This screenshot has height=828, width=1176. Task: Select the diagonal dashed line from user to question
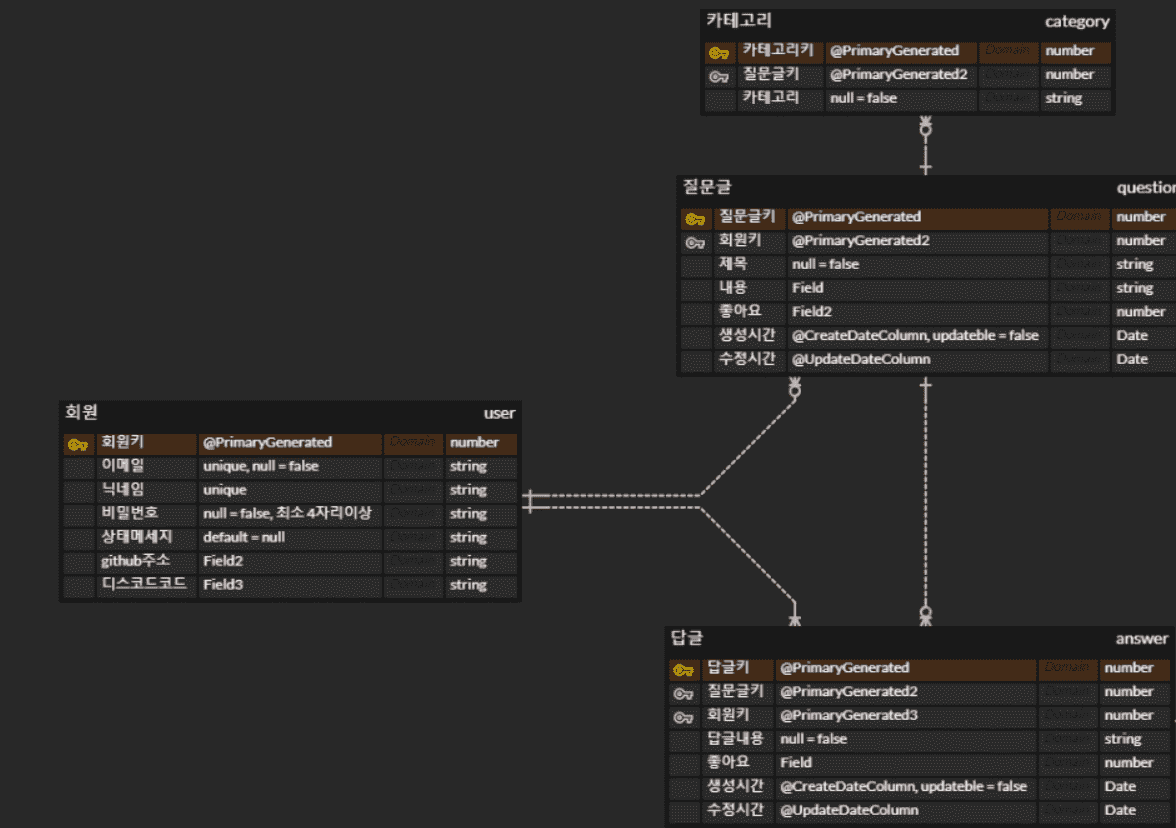[748, 448]
